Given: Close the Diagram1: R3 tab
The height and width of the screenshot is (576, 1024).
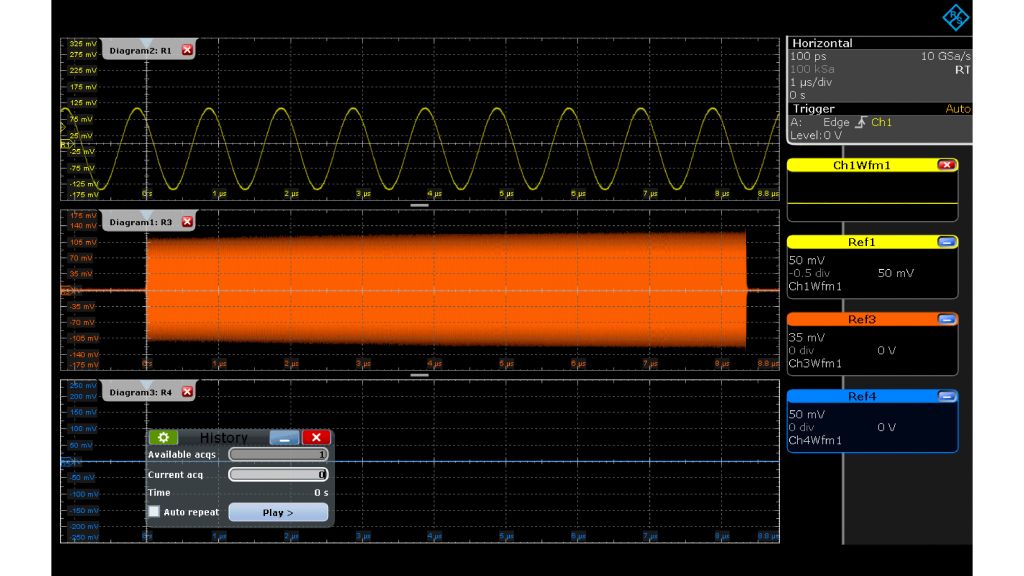Looking at the screenshot, I should coord(187,221).
